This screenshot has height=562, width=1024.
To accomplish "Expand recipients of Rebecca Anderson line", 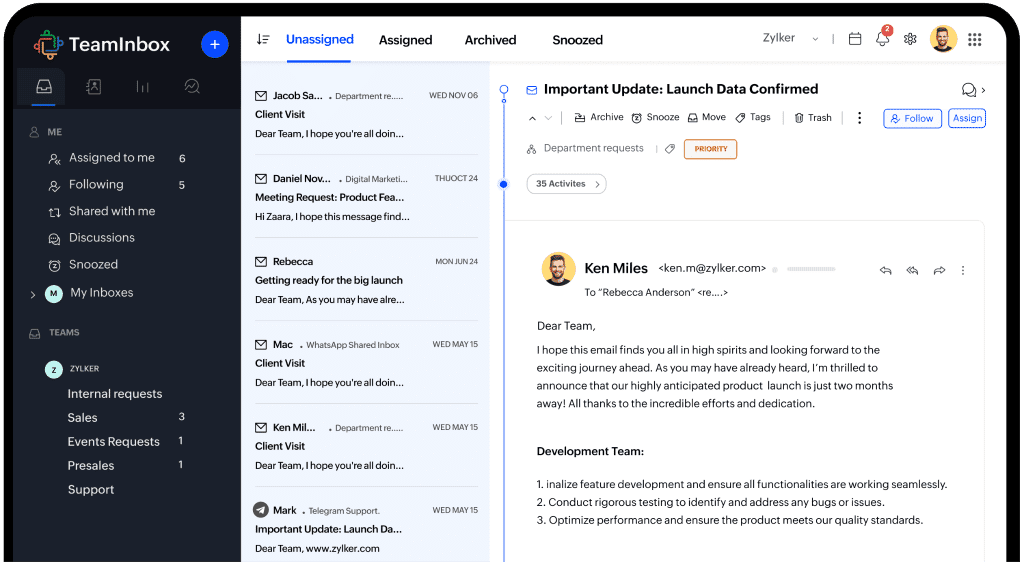I will pos(656,292).
